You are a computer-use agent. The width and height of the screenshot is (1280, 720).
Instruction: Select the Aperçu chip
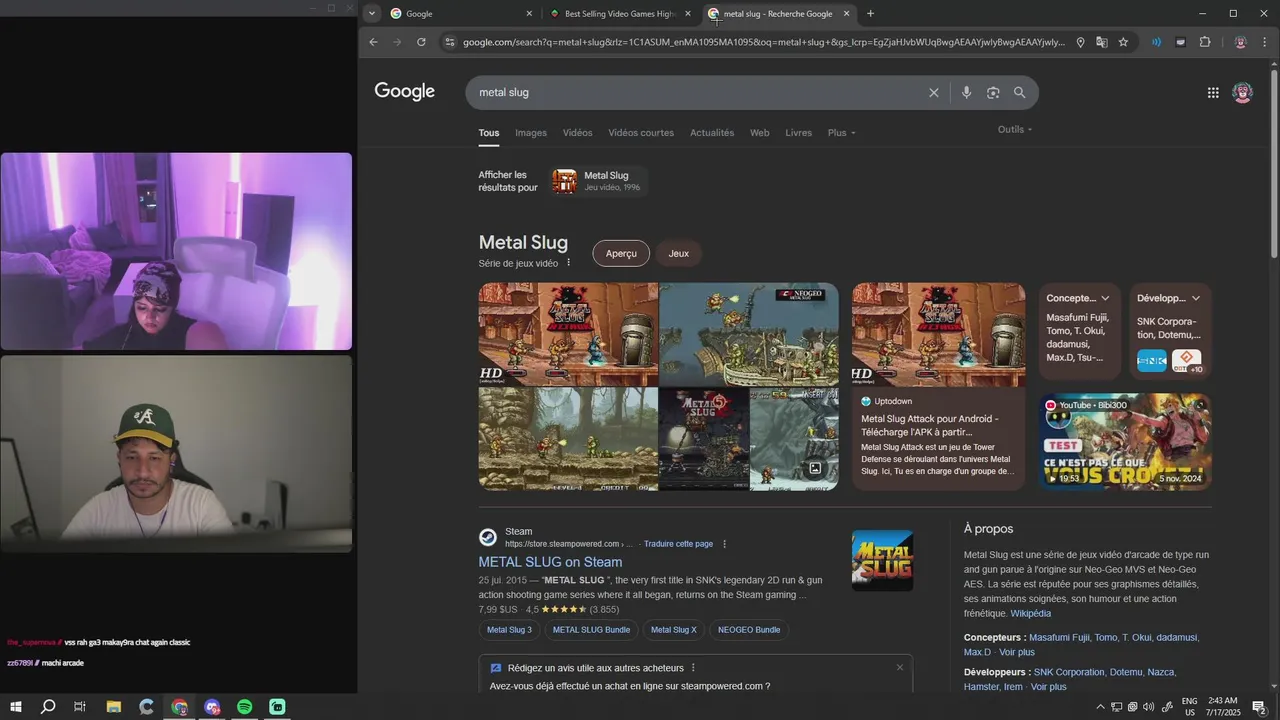621,254
